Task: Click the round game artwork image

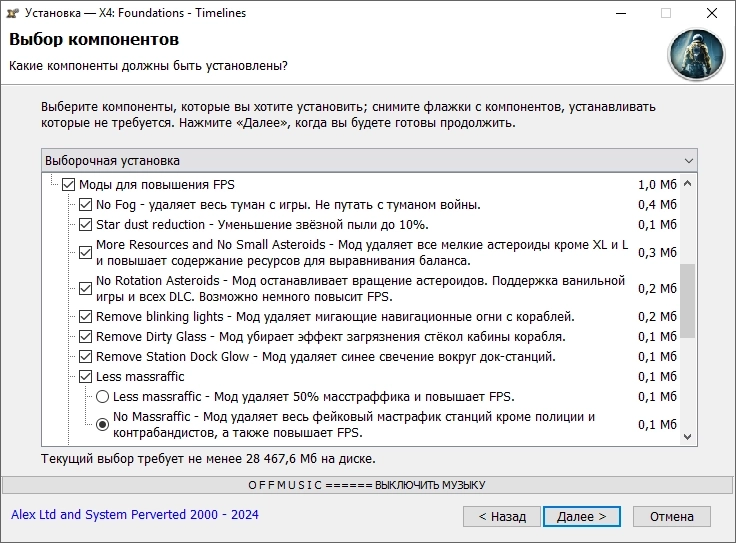Action: pyautogui.click(x=697, y=54)
